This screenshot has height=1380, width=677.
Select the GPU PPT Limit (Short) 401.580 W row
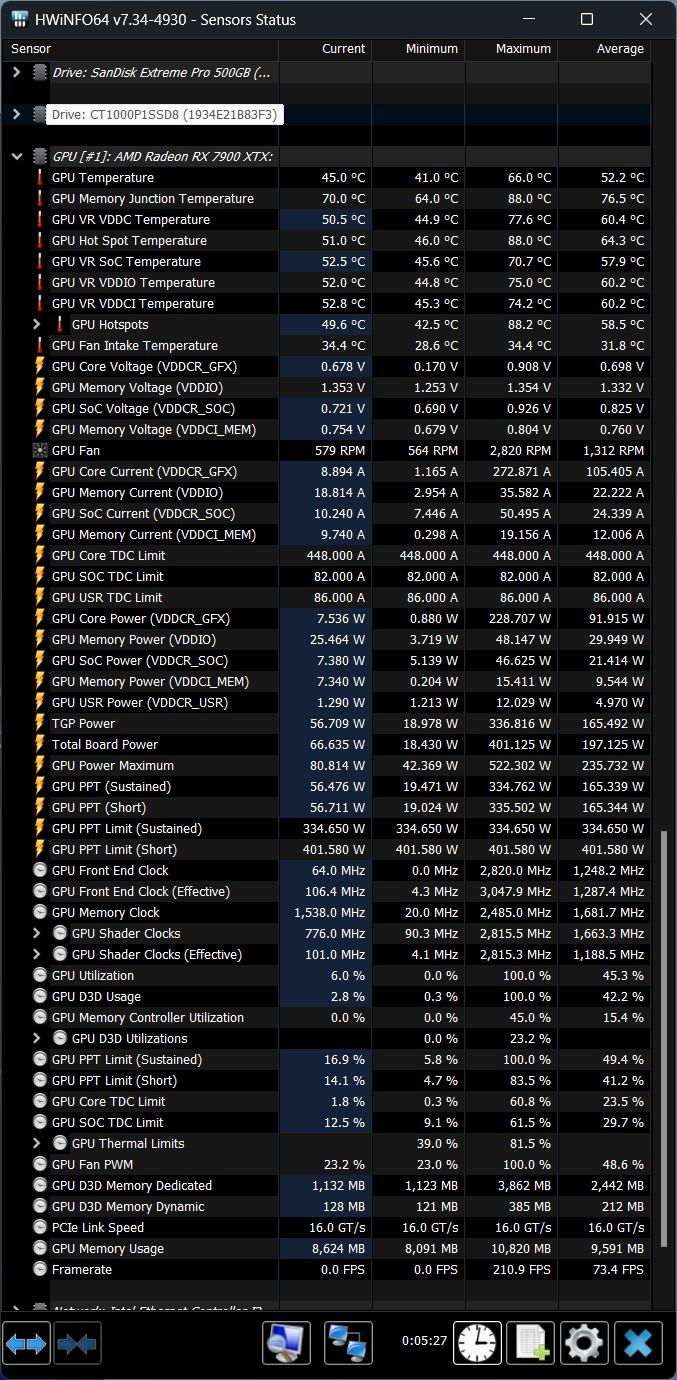(326, 849)
